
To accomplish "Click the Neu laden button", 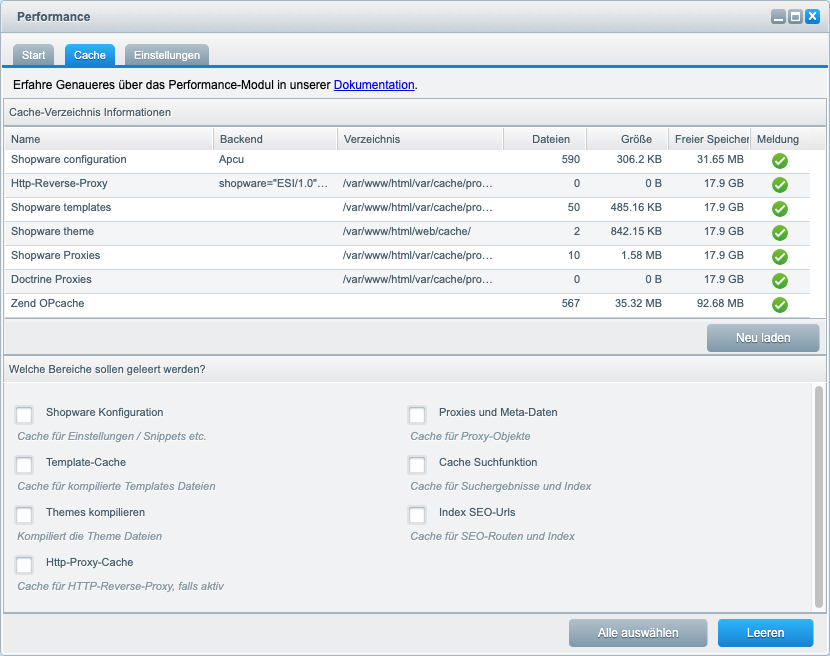I will pos(763,338).
